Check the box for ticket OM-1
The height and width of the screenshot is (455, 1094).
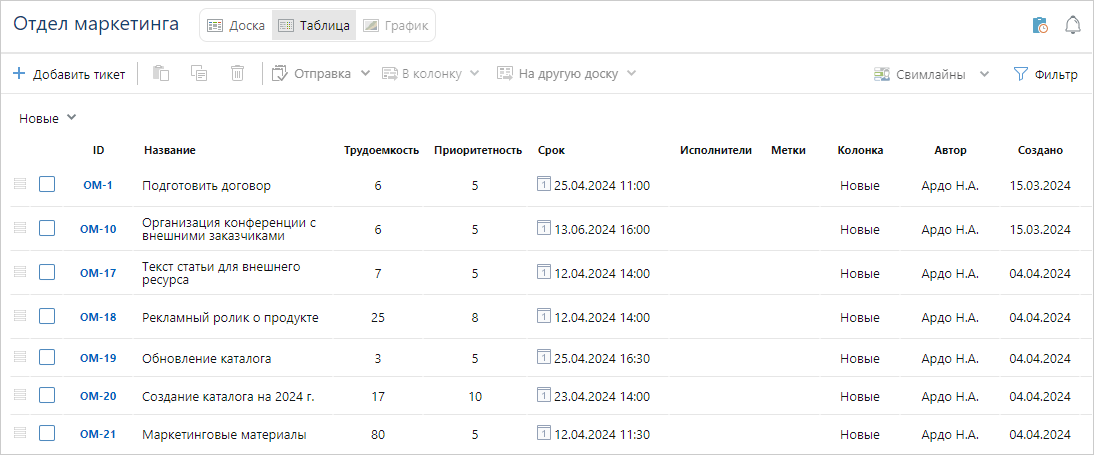tap(47, 185)
